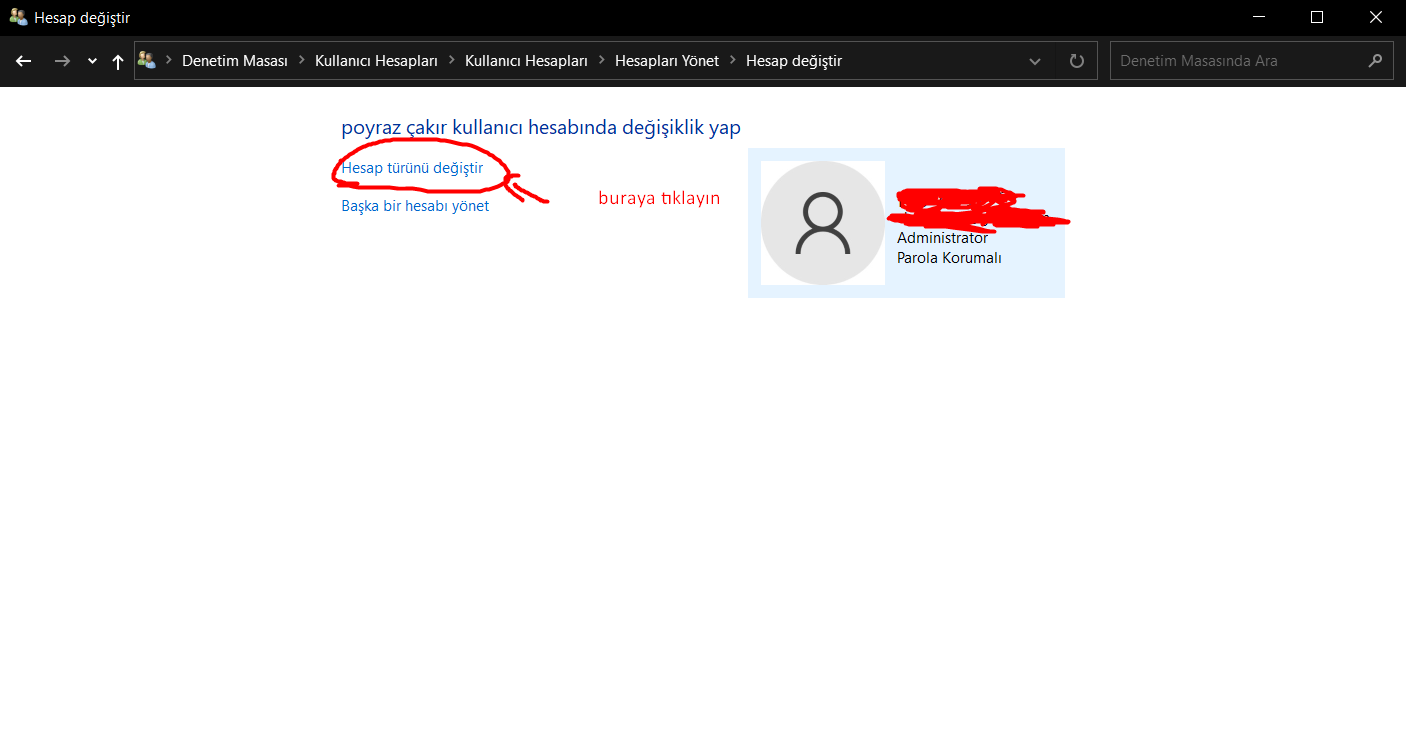Open the Hesapları Yönet breadcrumb
1406x735 pixels.
coord(667,61)
